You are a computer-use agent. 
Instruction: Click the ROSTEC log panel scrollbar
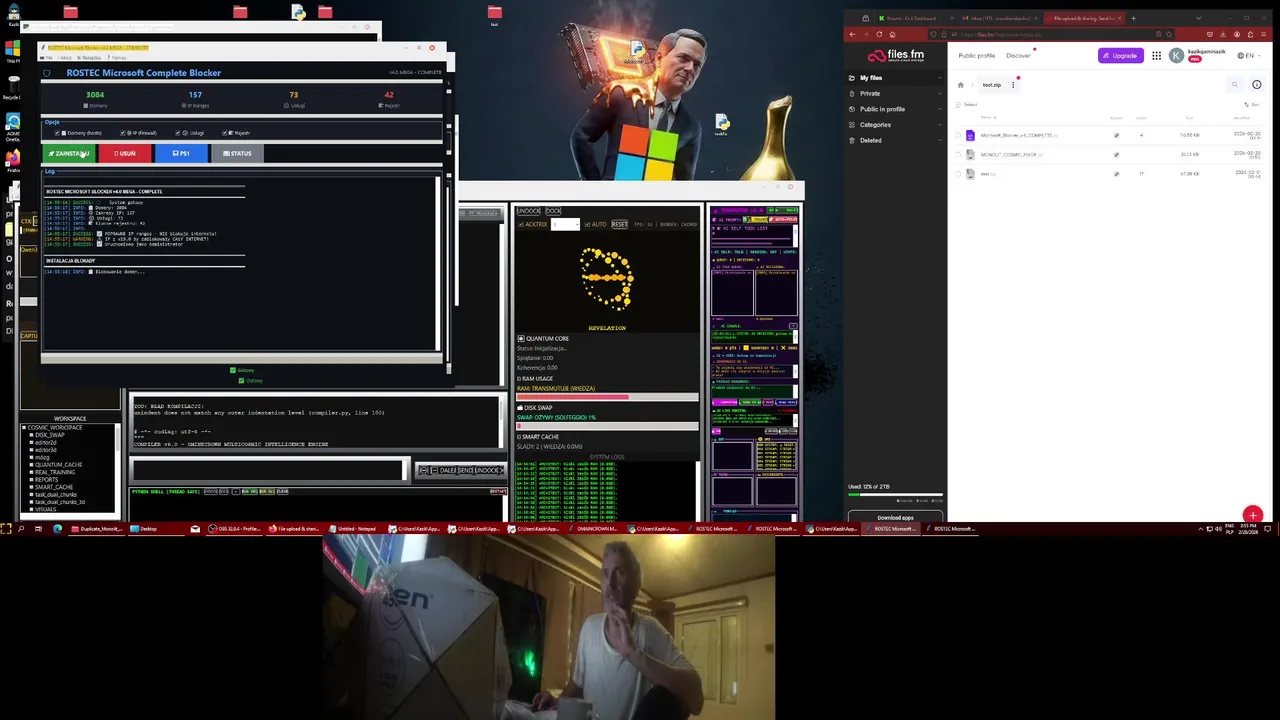click(x=439, y=265)
